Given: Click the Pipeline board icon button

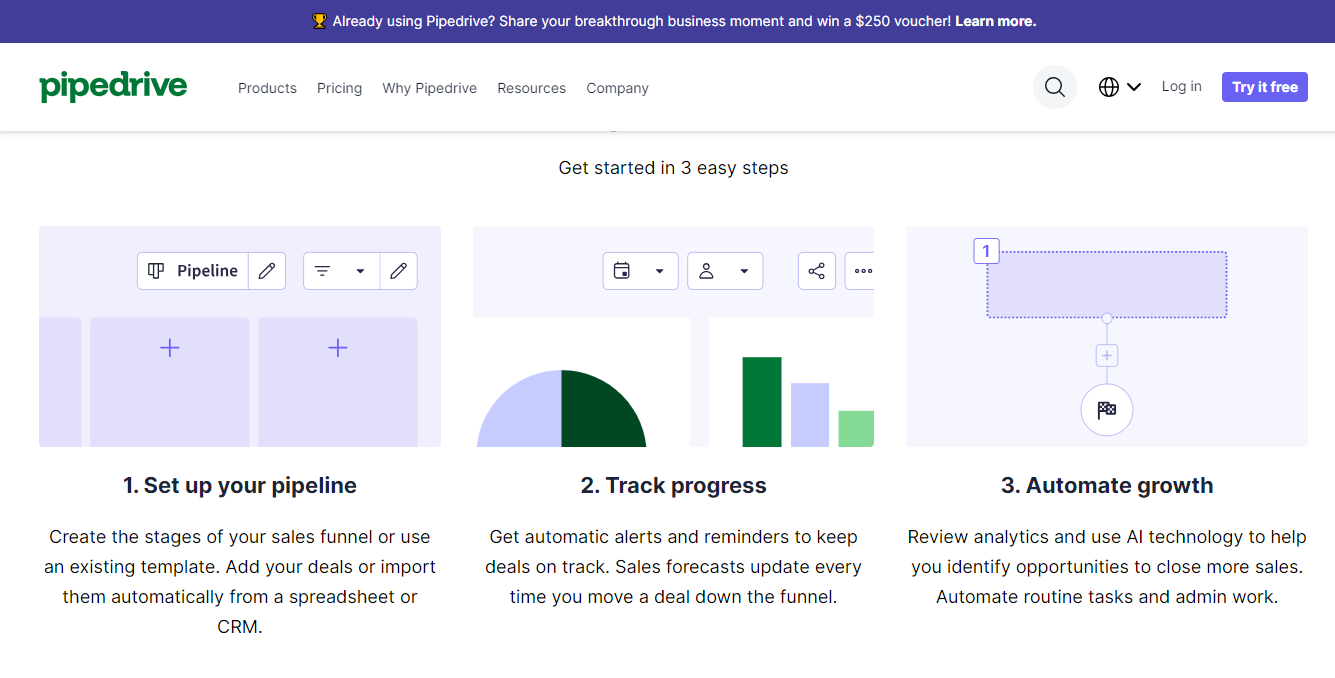Looking at the screenshot, I should pos(156,270).
